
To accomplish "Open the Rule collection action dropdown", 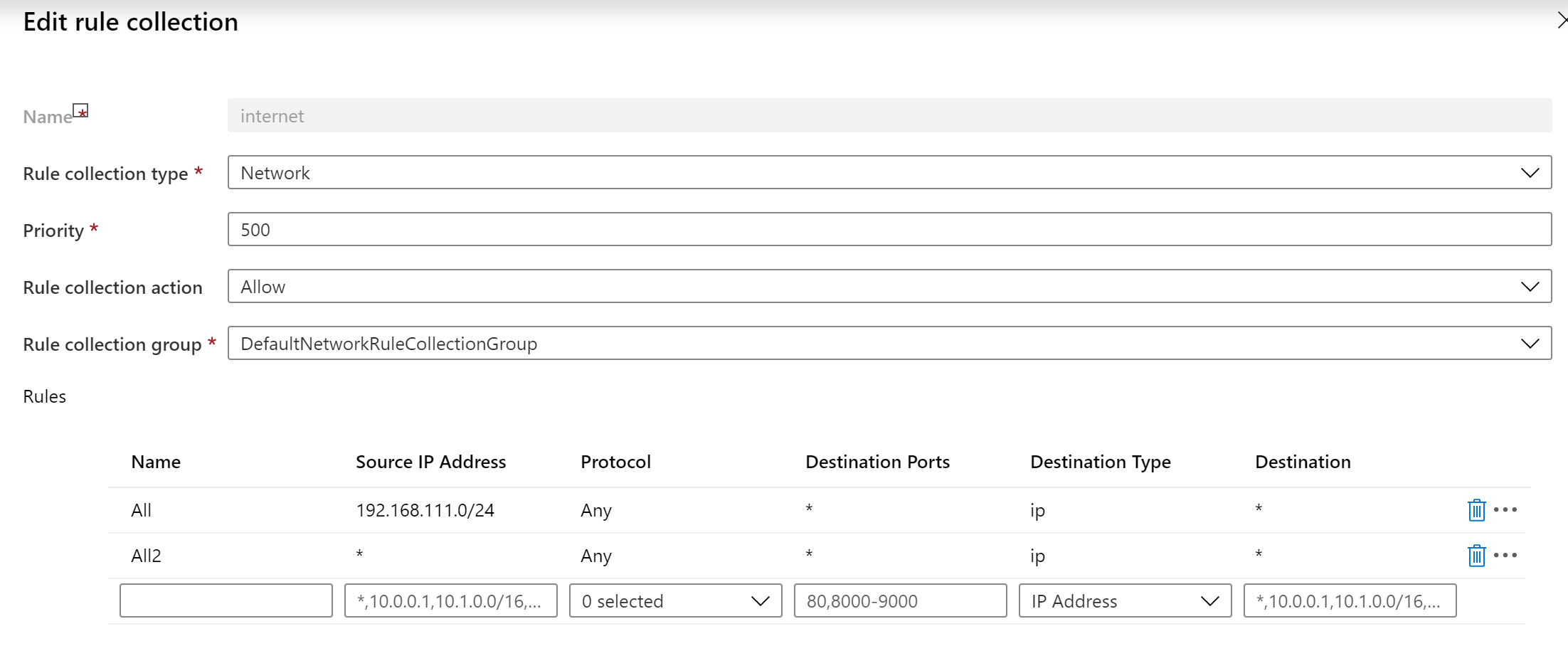I will [x=889, y=287].
